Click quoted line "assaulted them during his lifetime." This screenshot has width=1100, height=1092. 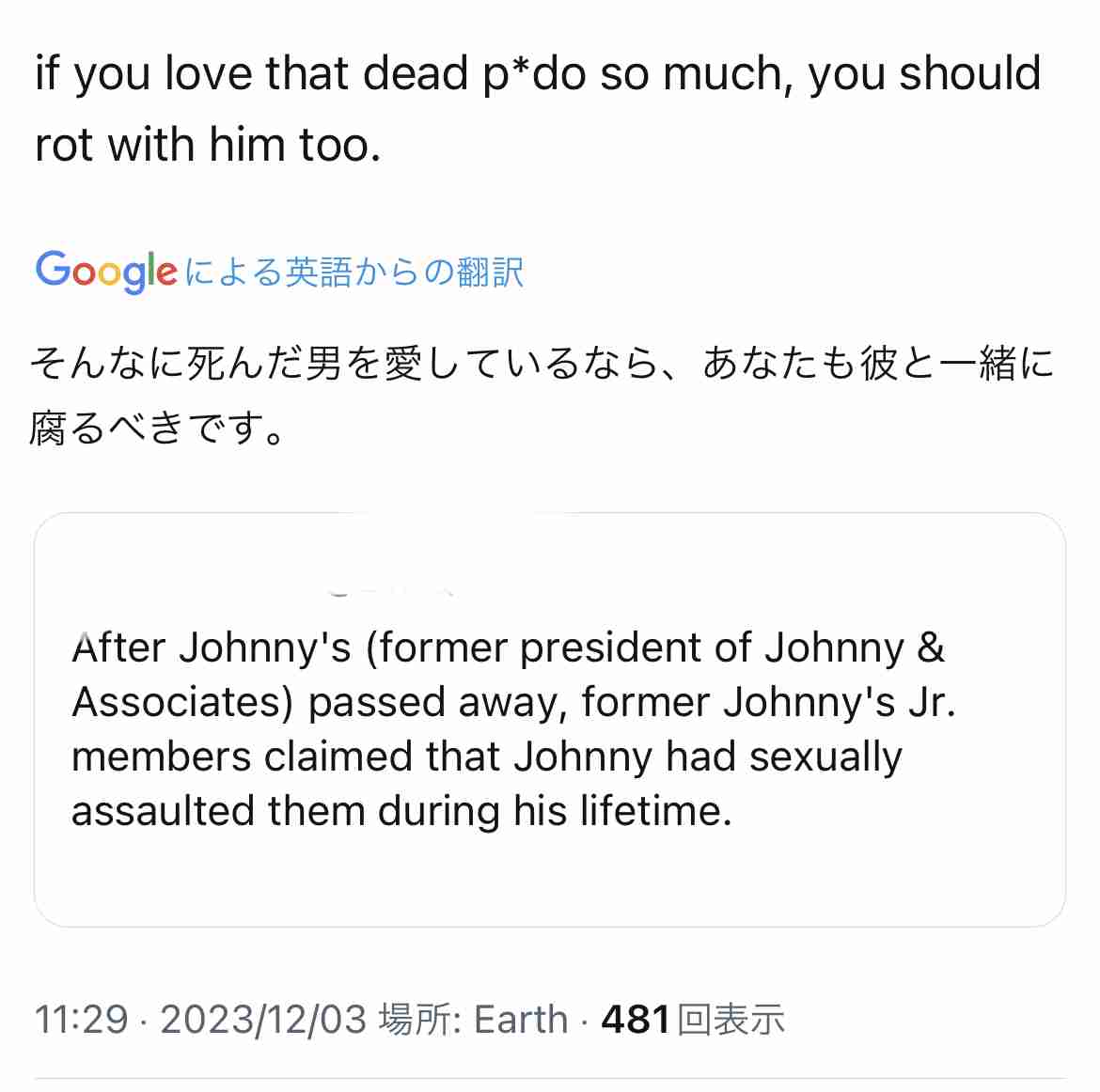point(401,810)
